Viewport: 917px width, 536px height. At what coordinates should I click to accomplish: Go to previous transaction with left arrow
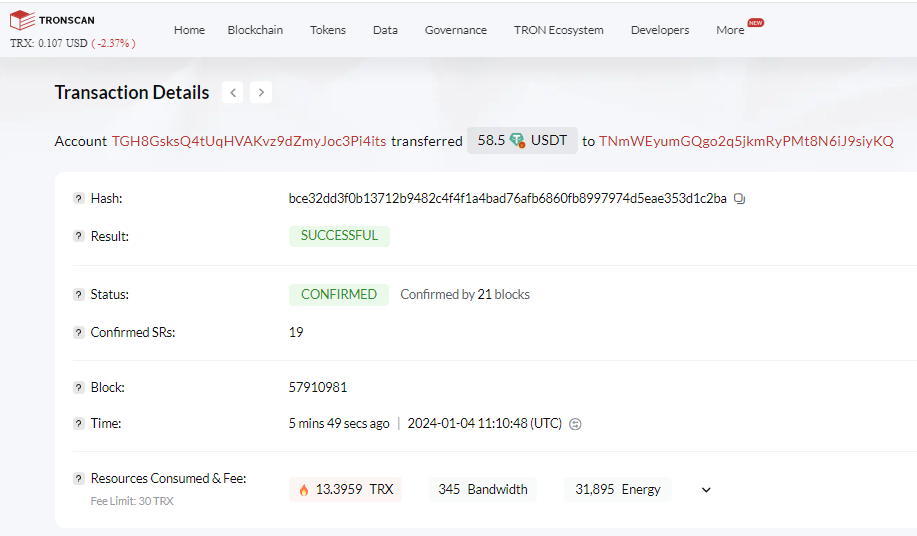(x=233, y=92)
